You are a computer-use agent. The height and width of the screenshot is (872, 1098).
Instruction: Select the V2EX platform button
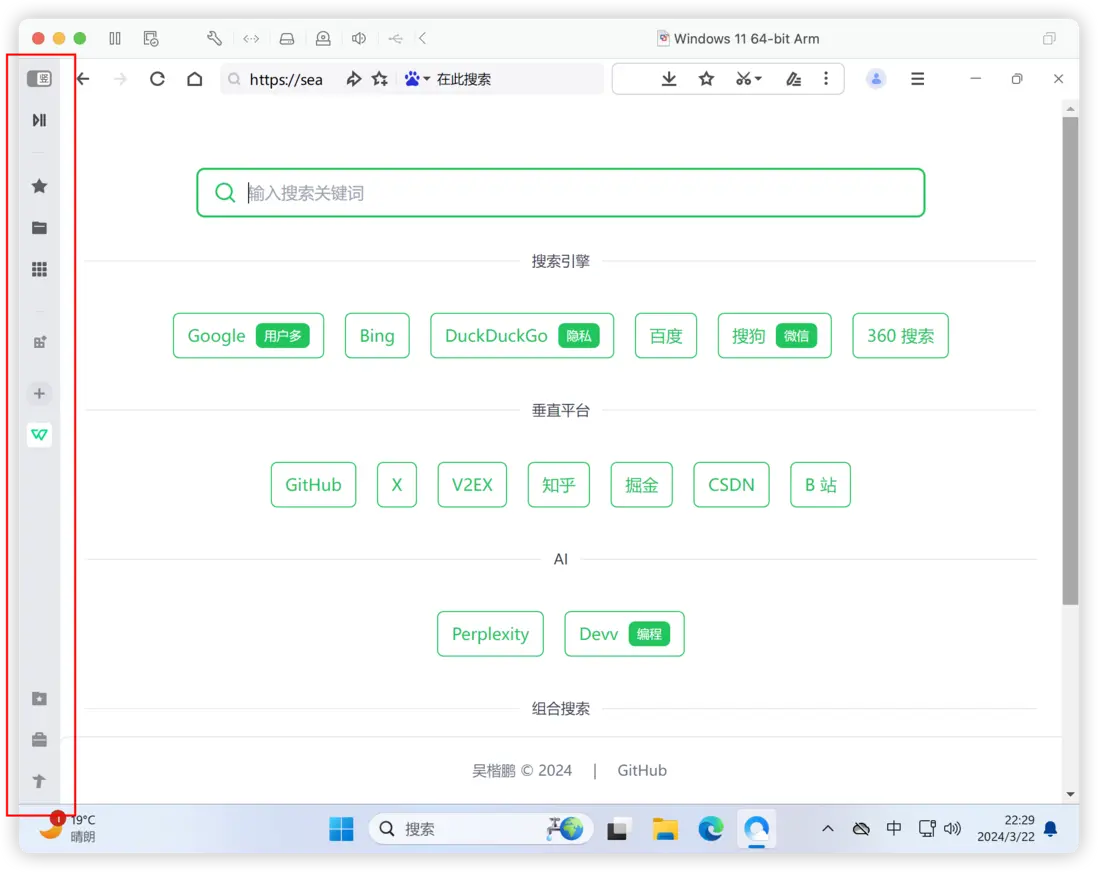[472, 485]
